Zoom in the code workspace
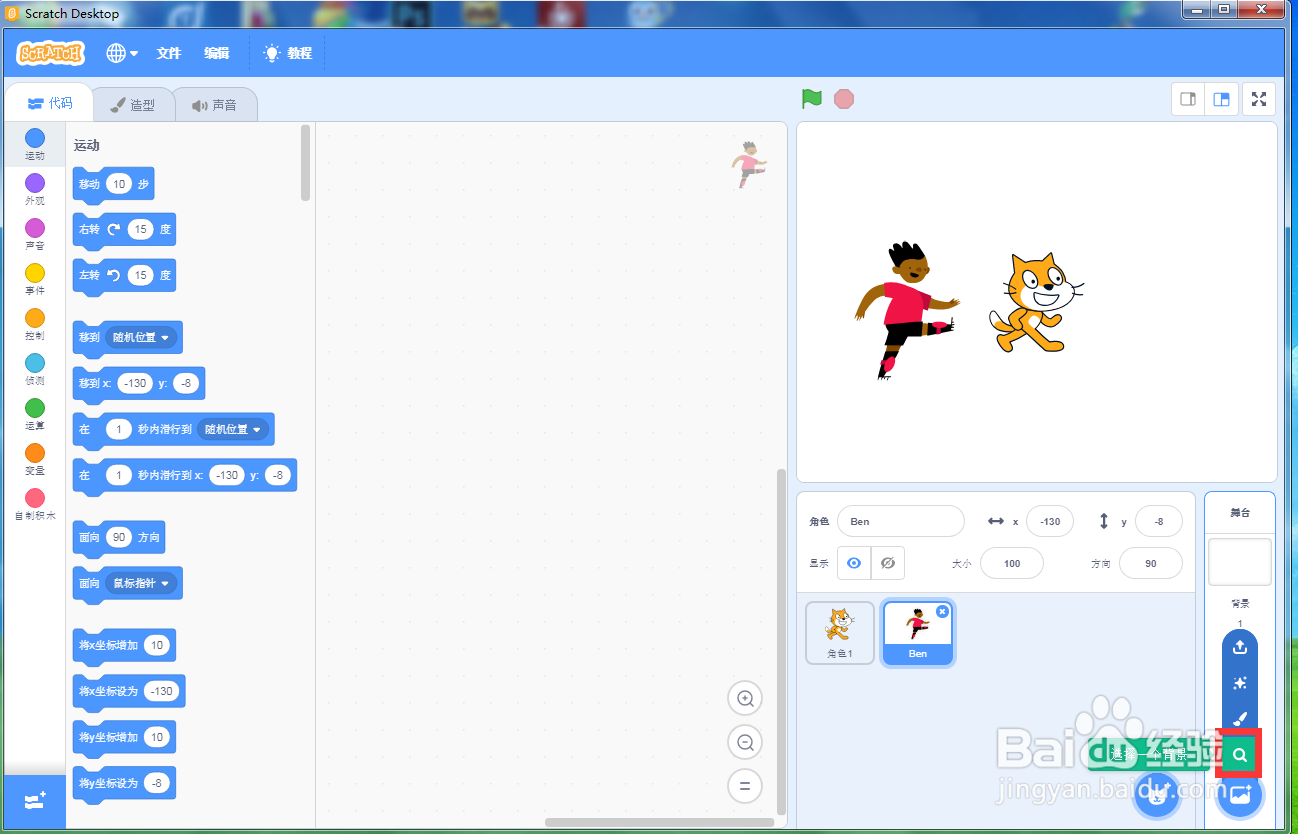This screenshot has height=834, width=1298. click(745, 698)
